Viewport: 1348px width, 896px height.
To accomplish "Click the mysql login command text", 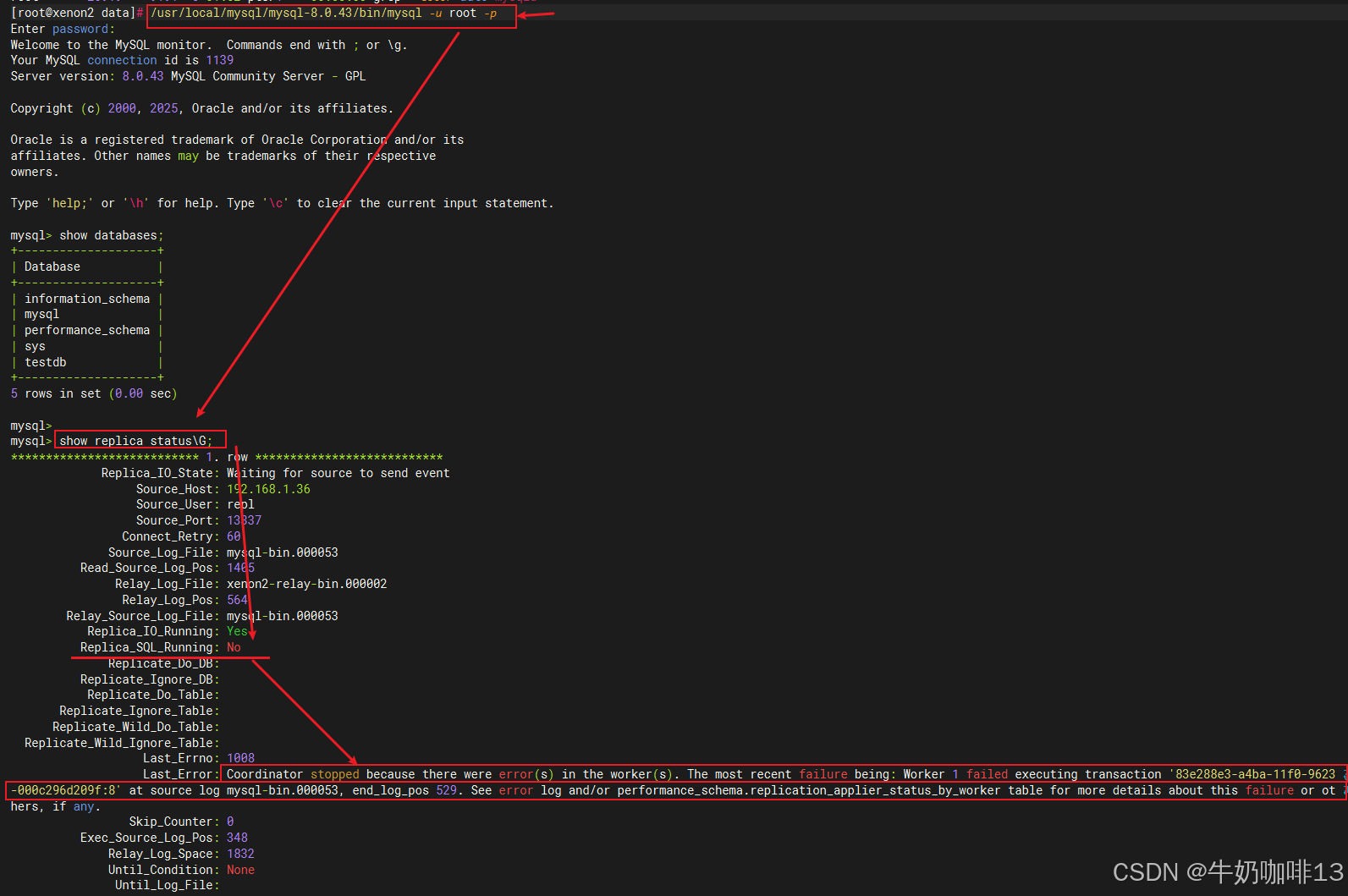I will coord(324,14).
